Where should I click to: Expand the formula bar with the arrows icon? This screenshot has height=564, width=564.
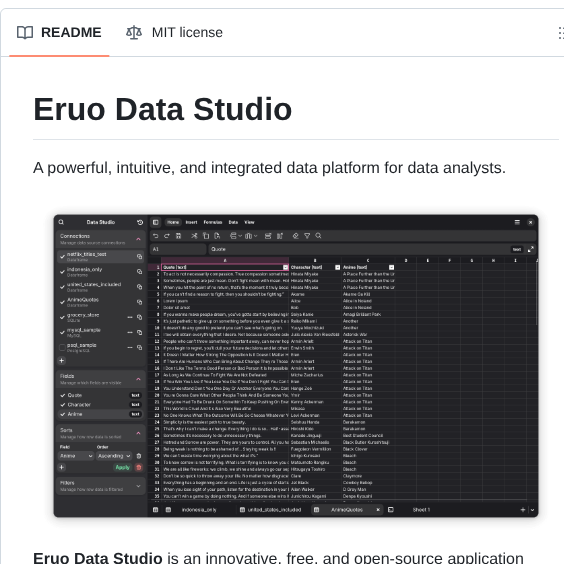pyautogui.click(x=531, y=249)
